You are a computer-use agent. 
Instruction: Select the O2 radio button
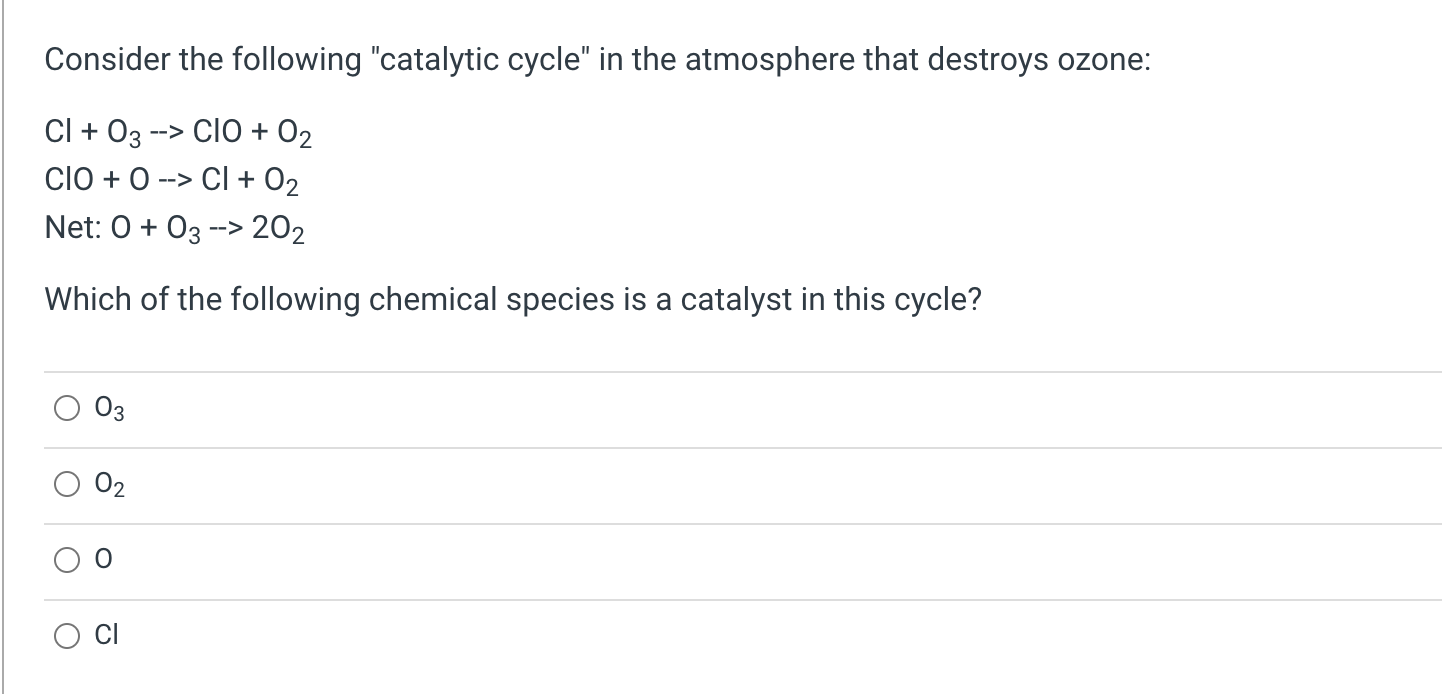tap(69, 485)
